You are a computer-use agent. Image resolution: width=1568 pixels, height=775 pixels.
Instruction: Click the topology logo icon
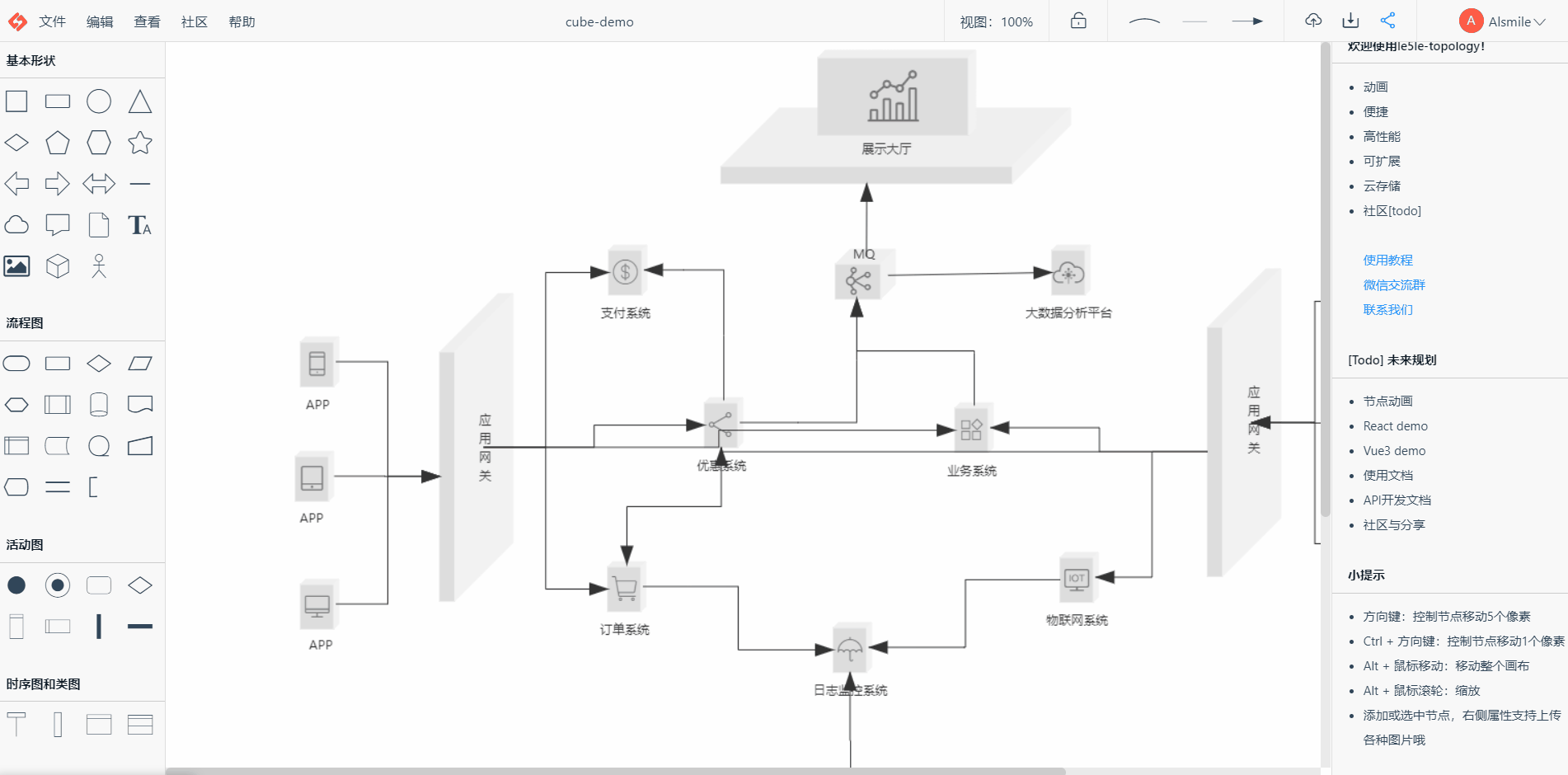pos(17,21)
